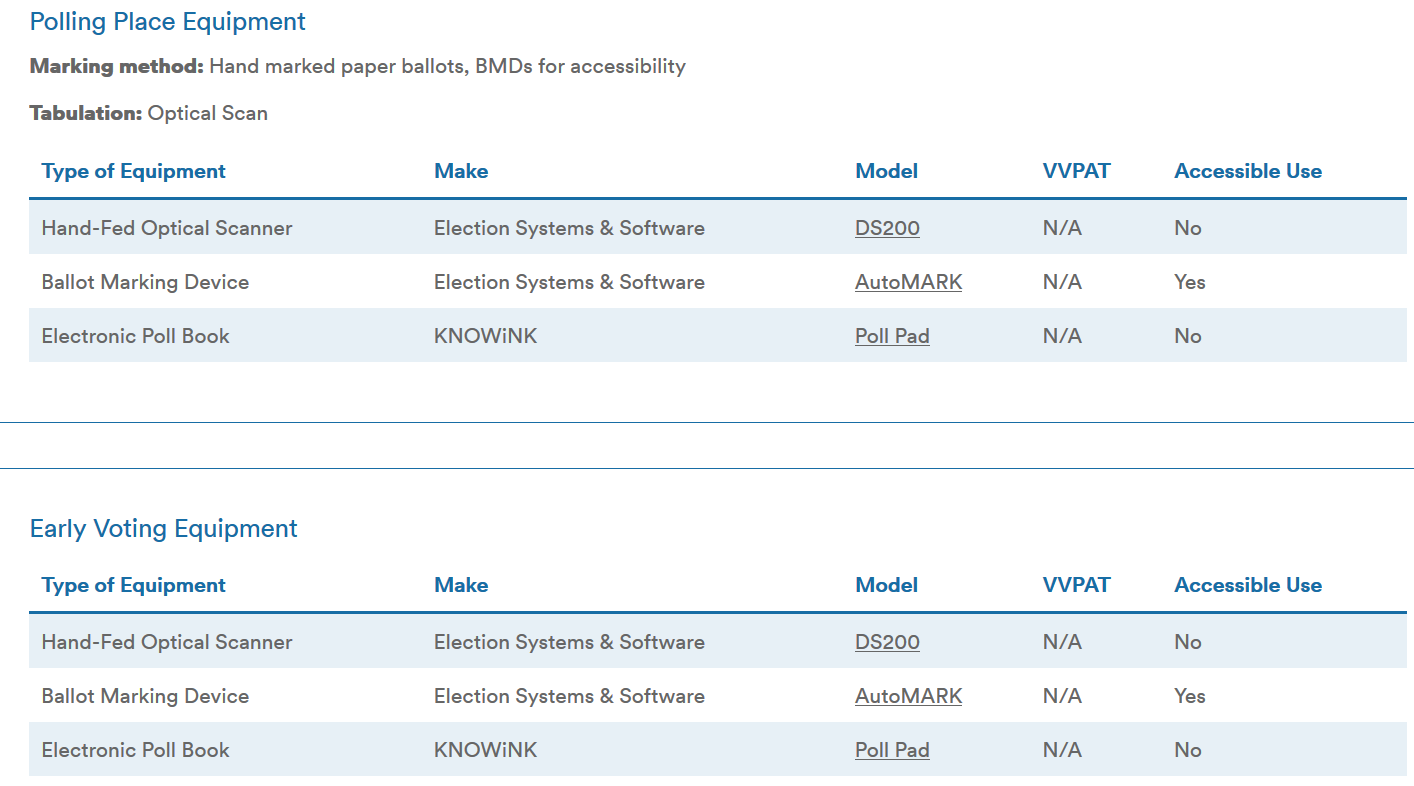Viewport: 1414px width, 786px height.
Task: Select Ballot Marking Device in Polling Place table
Action: [x=145, y=282]
